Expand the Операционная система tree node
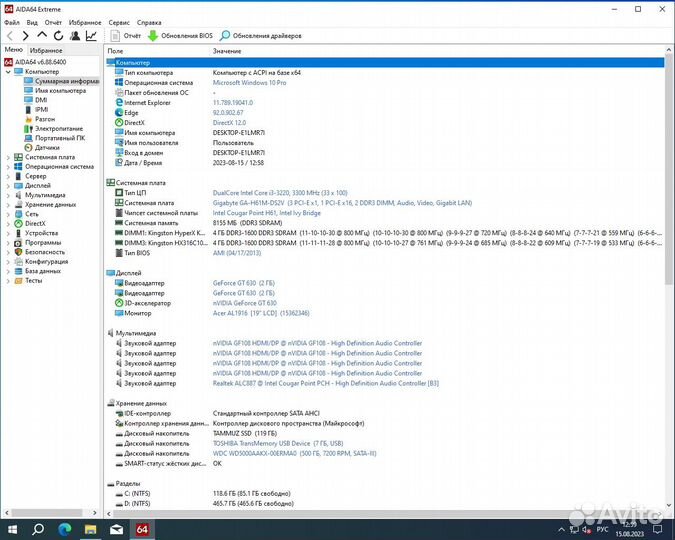The image size is (675, 540). coord(8,167)
